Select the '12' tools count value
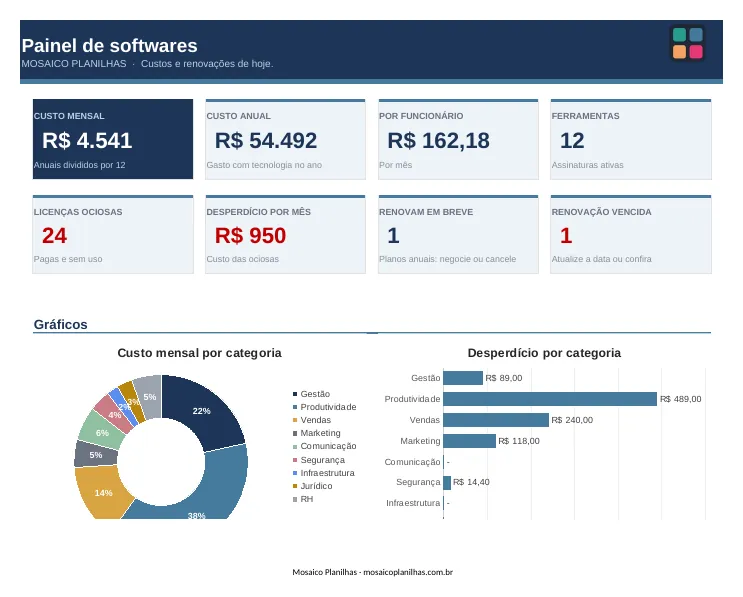743x597 pixels. pos(572,140)
